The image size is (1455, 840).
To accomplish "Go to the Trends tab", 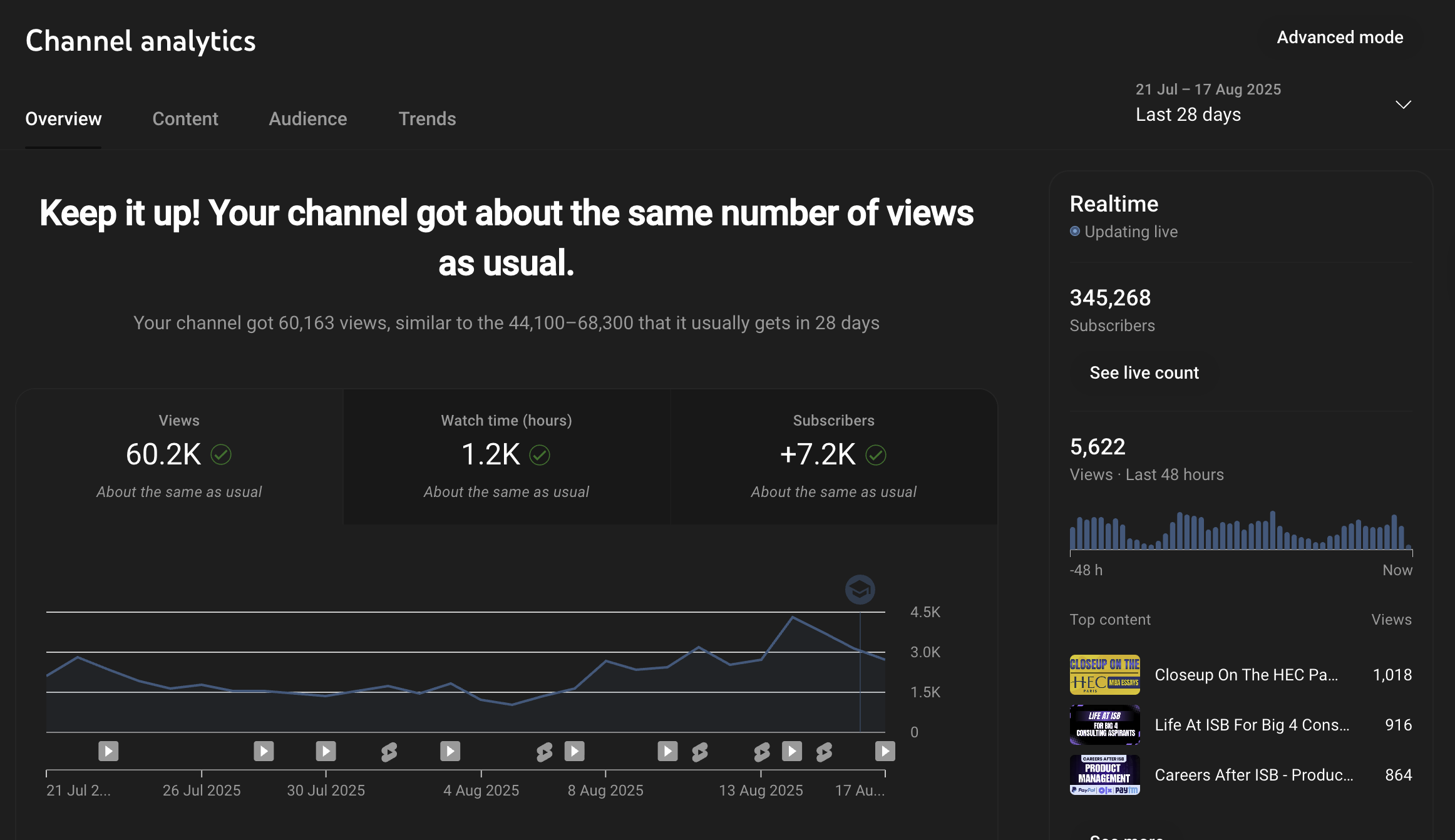I will [x=427, y=119].
